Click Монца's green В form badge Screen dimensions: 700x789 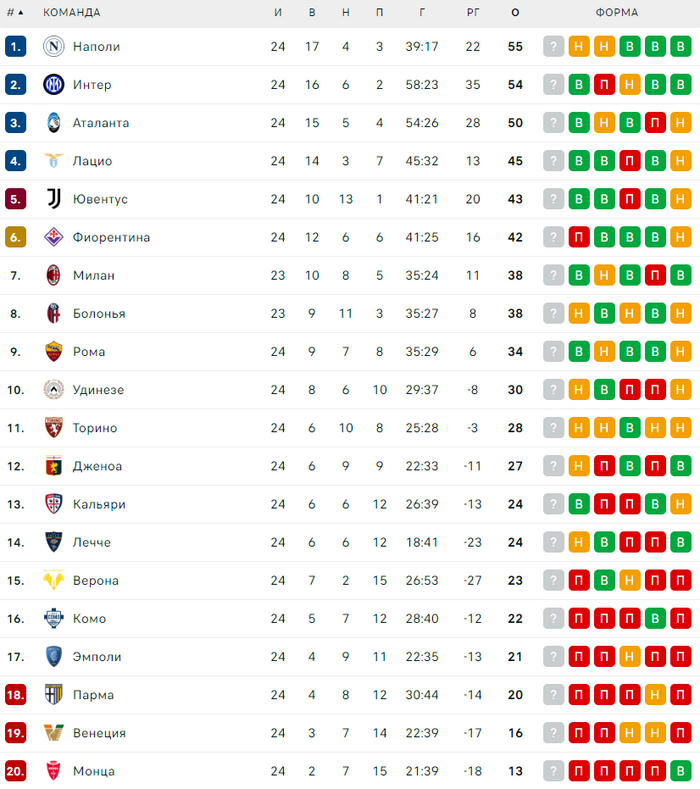coord(681,771)
